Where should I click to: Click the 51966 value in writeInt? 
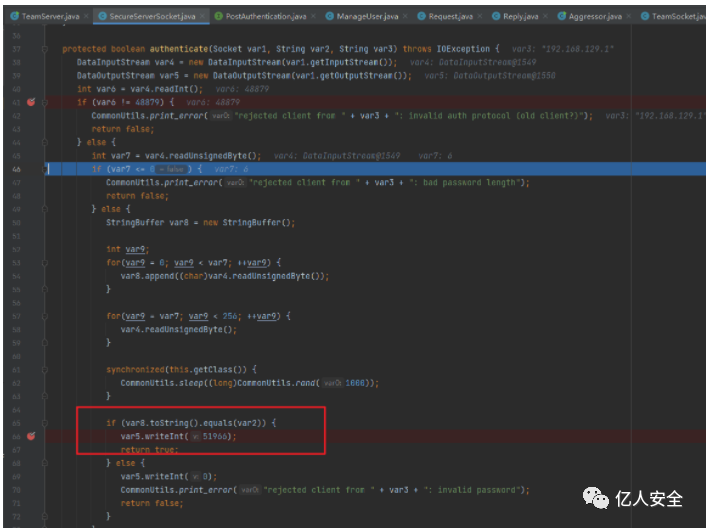point(215,436)
